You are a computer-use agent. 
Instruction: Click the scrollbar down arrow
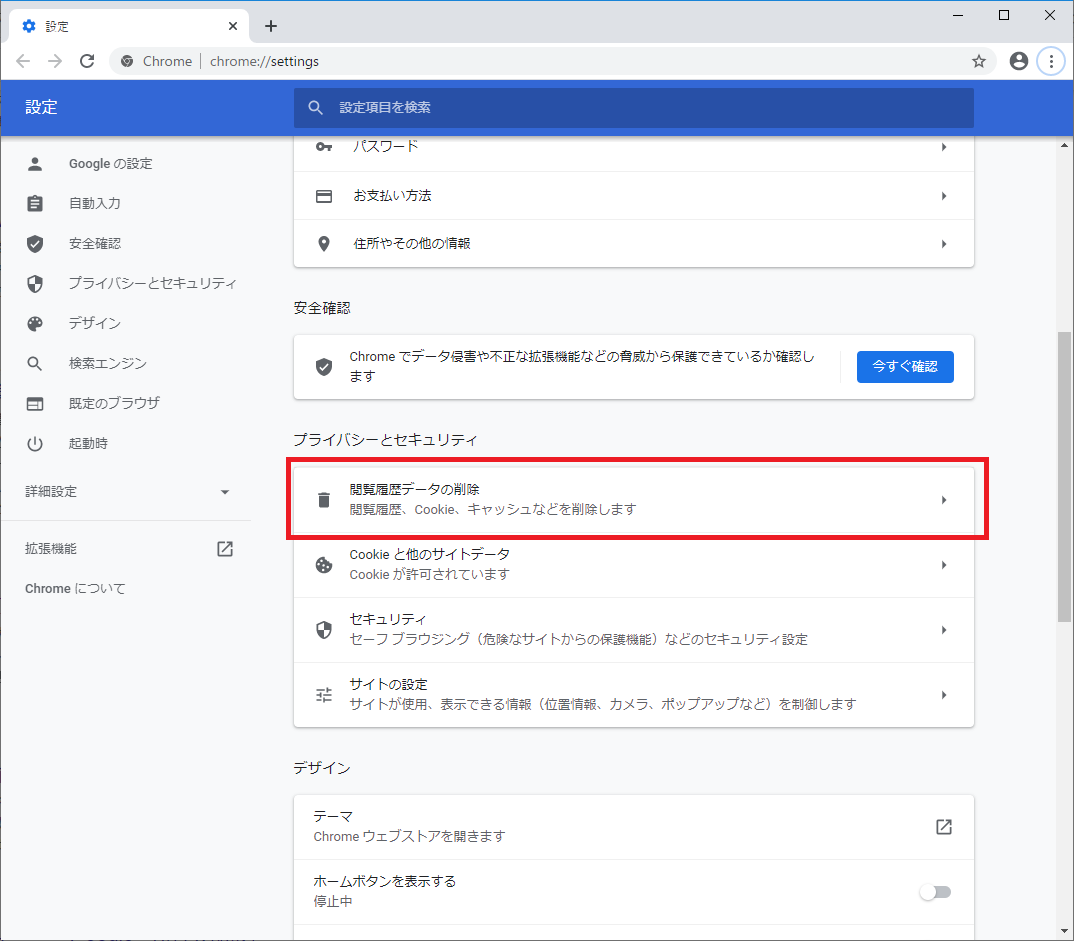coord(1064,931)
